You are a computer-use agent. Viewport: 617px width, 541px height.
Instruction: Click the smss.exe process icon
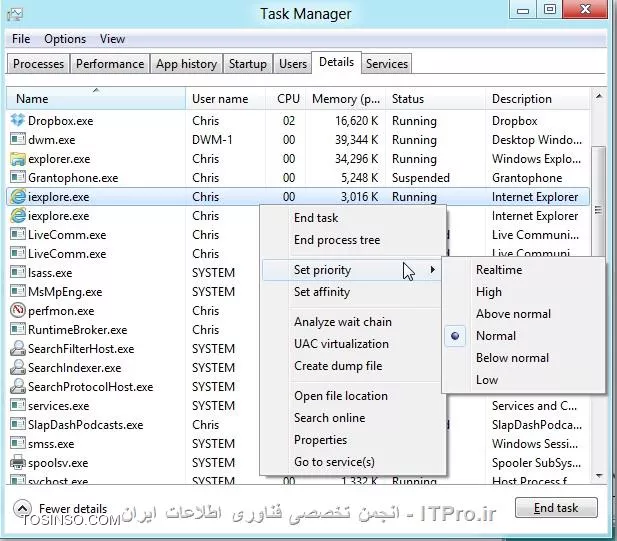tap(18, 443)
